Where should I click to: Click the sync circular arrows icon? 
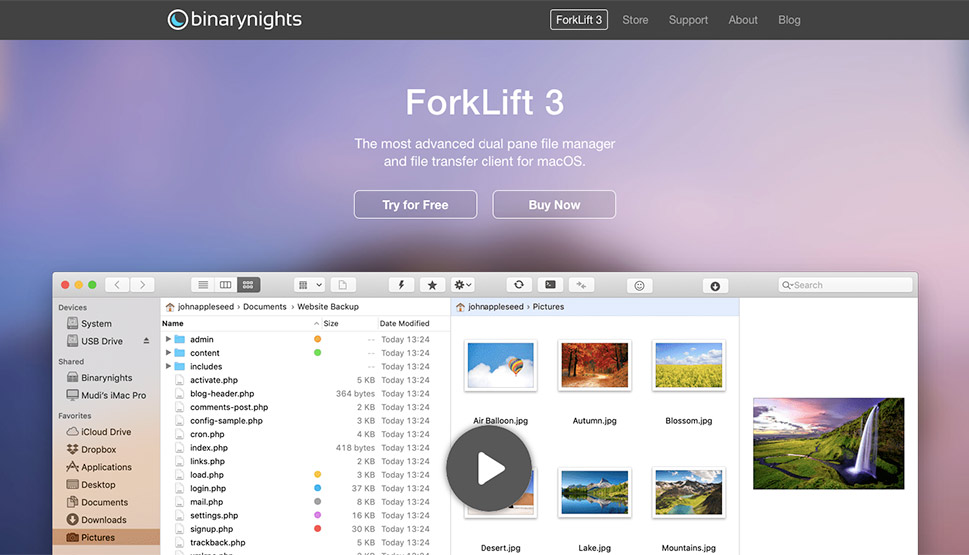pyautogui.click(x=519, y=284)
